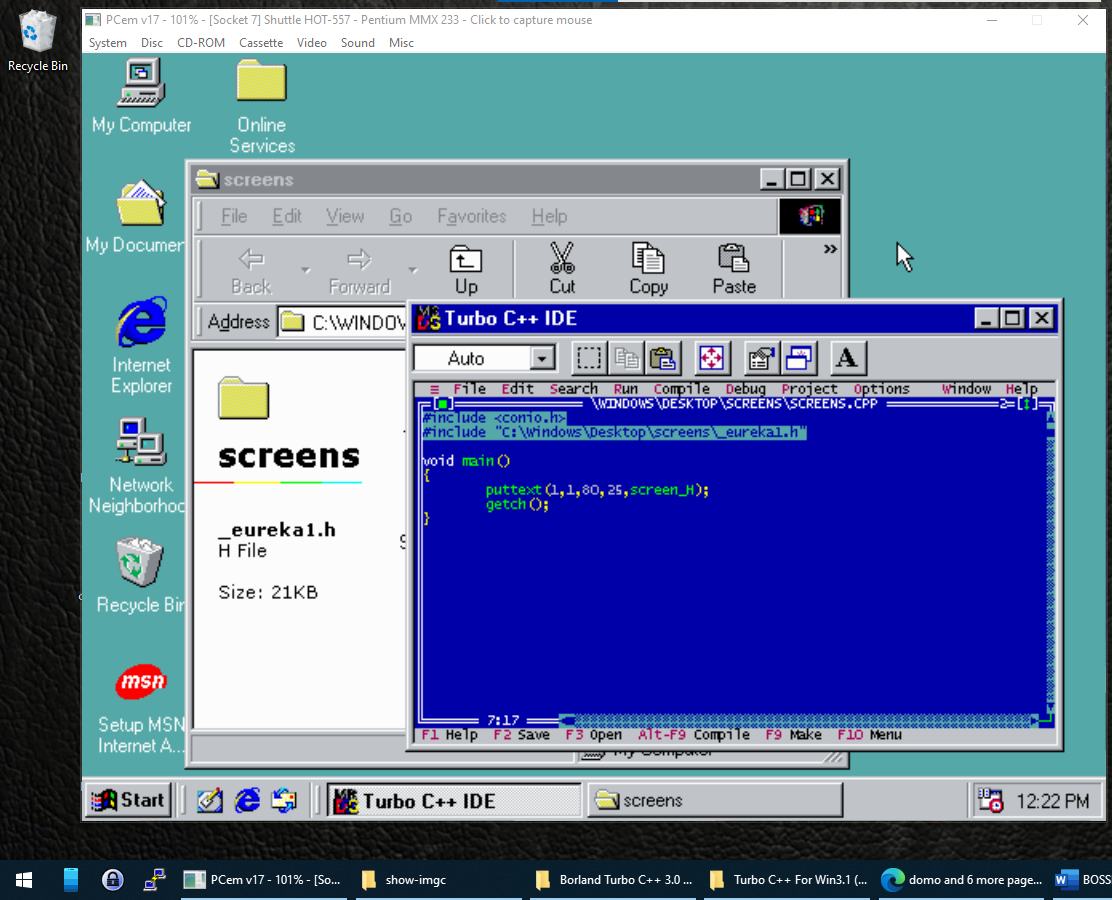
Task: Open the Turbo C++ system menu symbol
Action: click(434, 389)
